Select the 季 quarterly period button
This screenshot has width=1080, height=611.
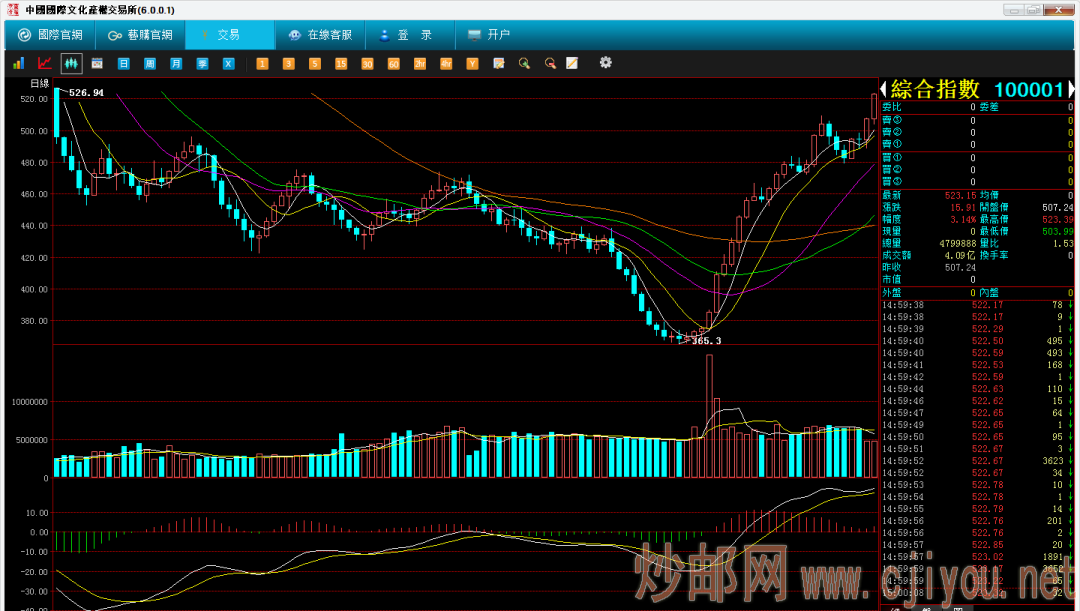click(202, 64)
